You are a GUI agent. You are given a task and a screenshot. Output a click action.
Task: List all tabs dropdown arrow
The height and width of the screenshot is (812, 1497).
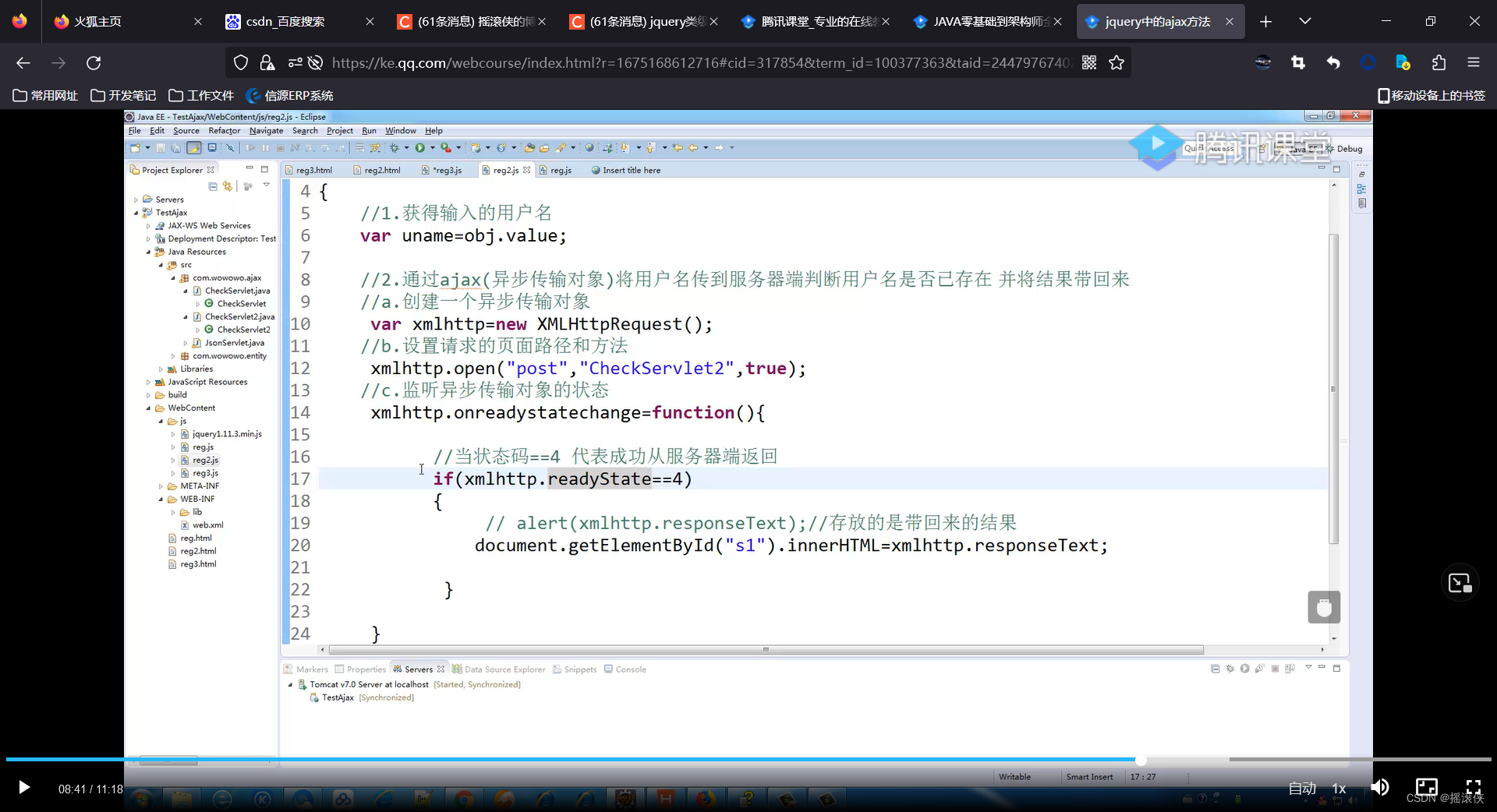tap(1304, 22)
